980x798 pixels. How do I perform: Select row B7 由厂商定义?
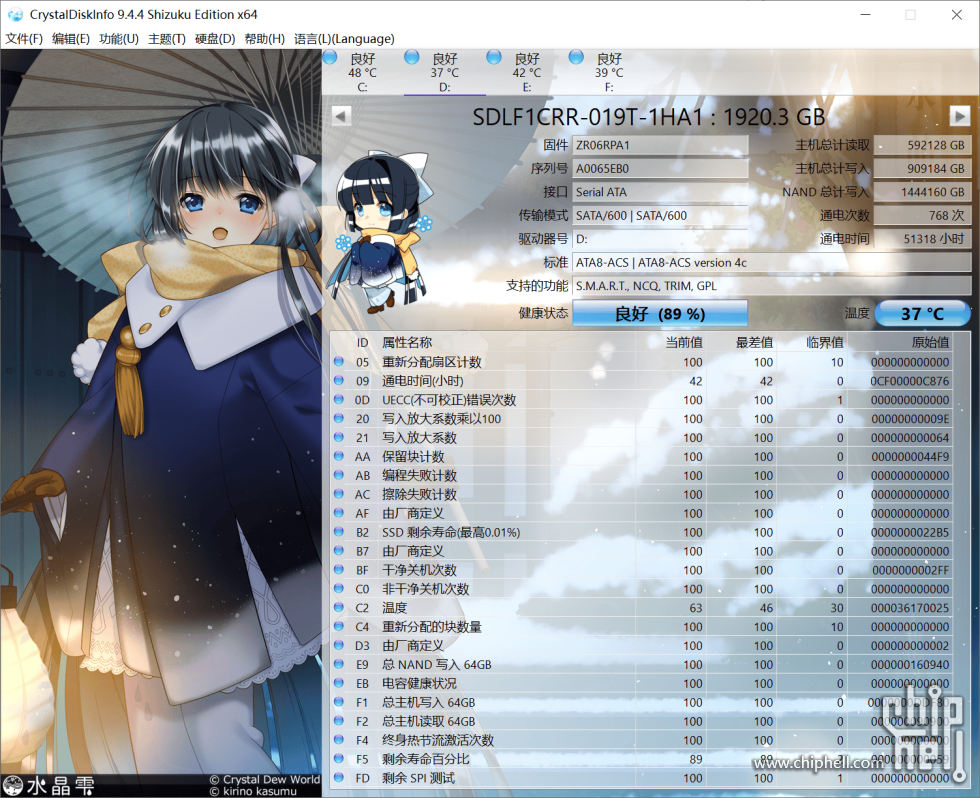[642, 551]
